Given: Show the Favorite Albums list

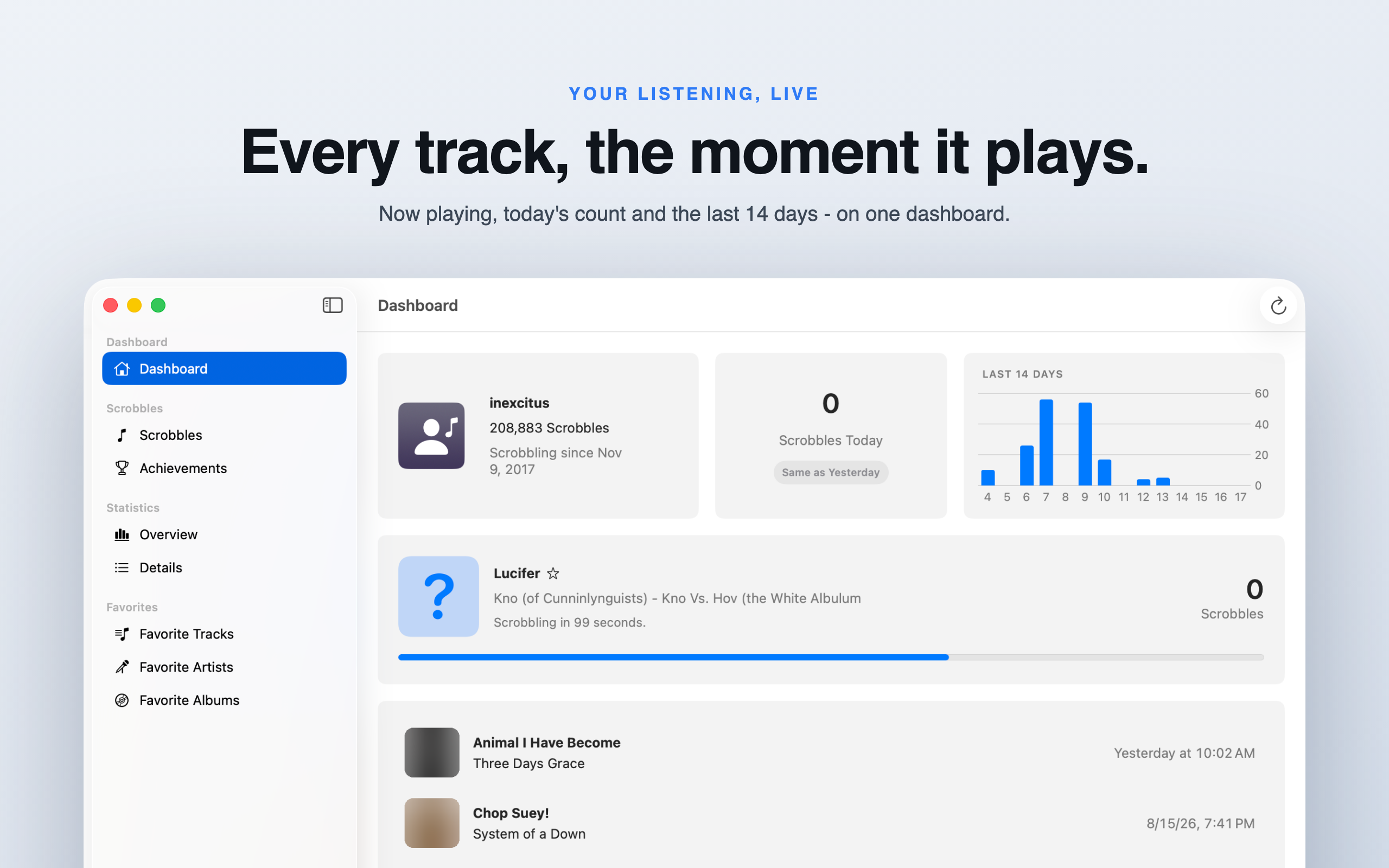Looking at the screenshot, I should 225,700.
